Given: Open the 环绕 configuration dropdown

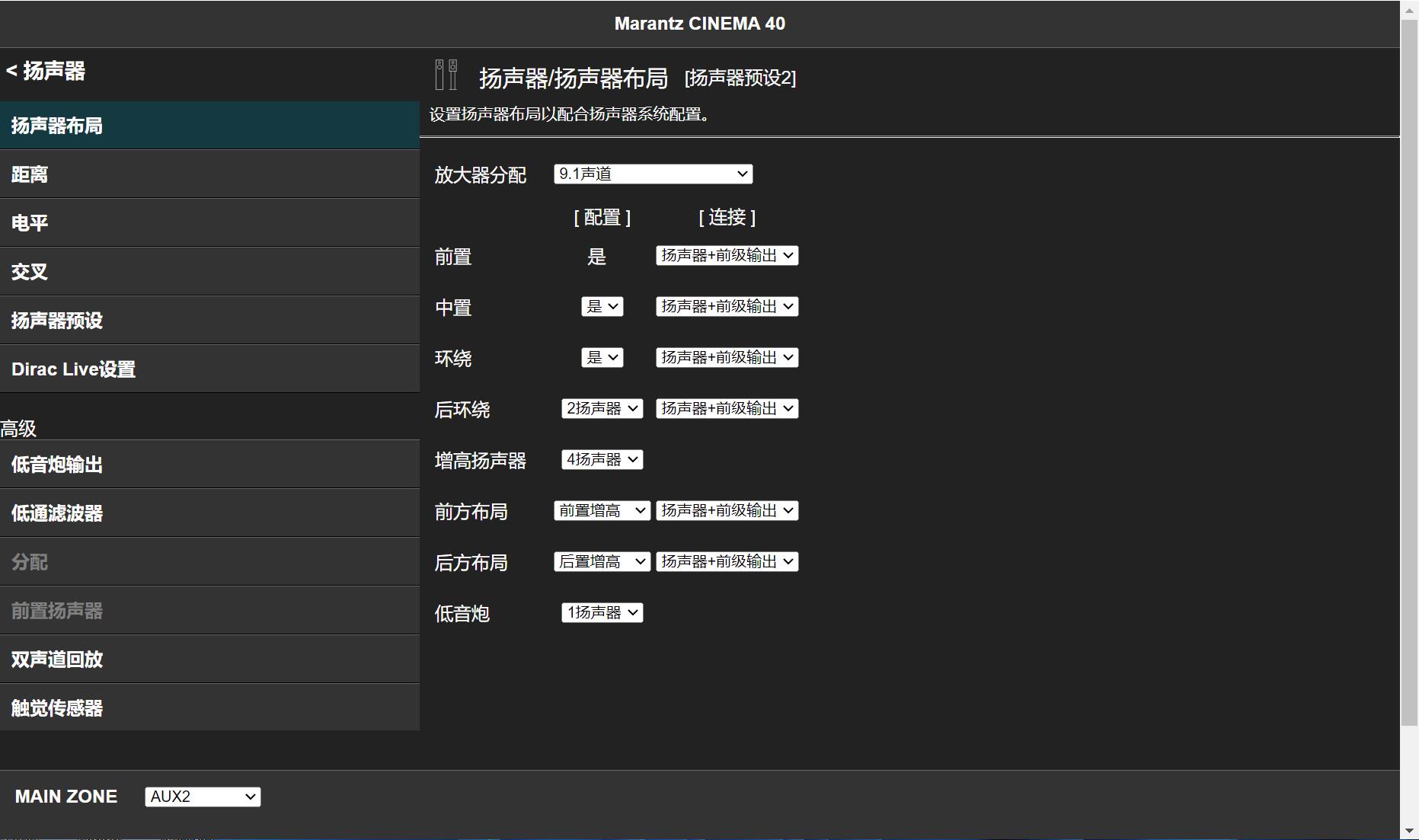Looking at the screenshot, I should coord(602,357).
